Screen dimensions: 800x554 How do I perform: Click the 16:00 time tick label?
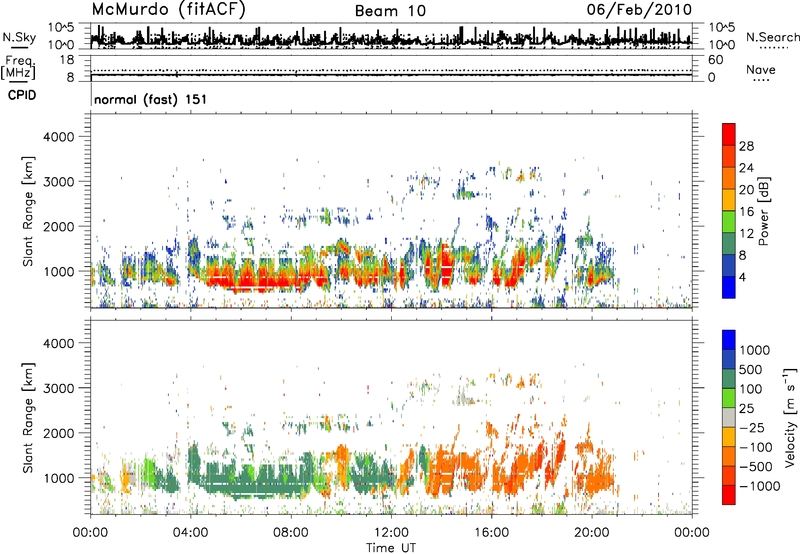point(491,533)
